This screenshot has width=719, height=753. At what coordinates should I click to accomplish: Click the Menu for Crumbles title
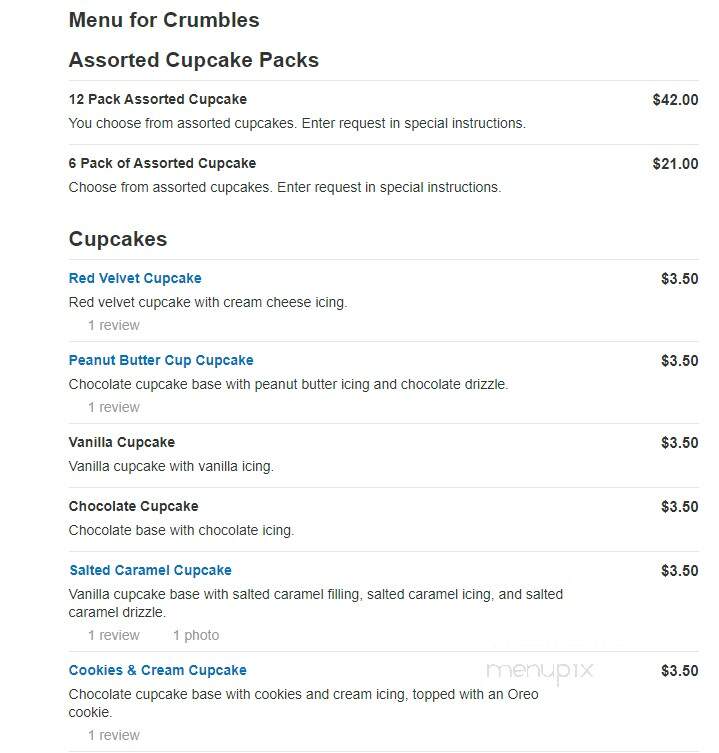pyautogui.click(x=164, y=20)
